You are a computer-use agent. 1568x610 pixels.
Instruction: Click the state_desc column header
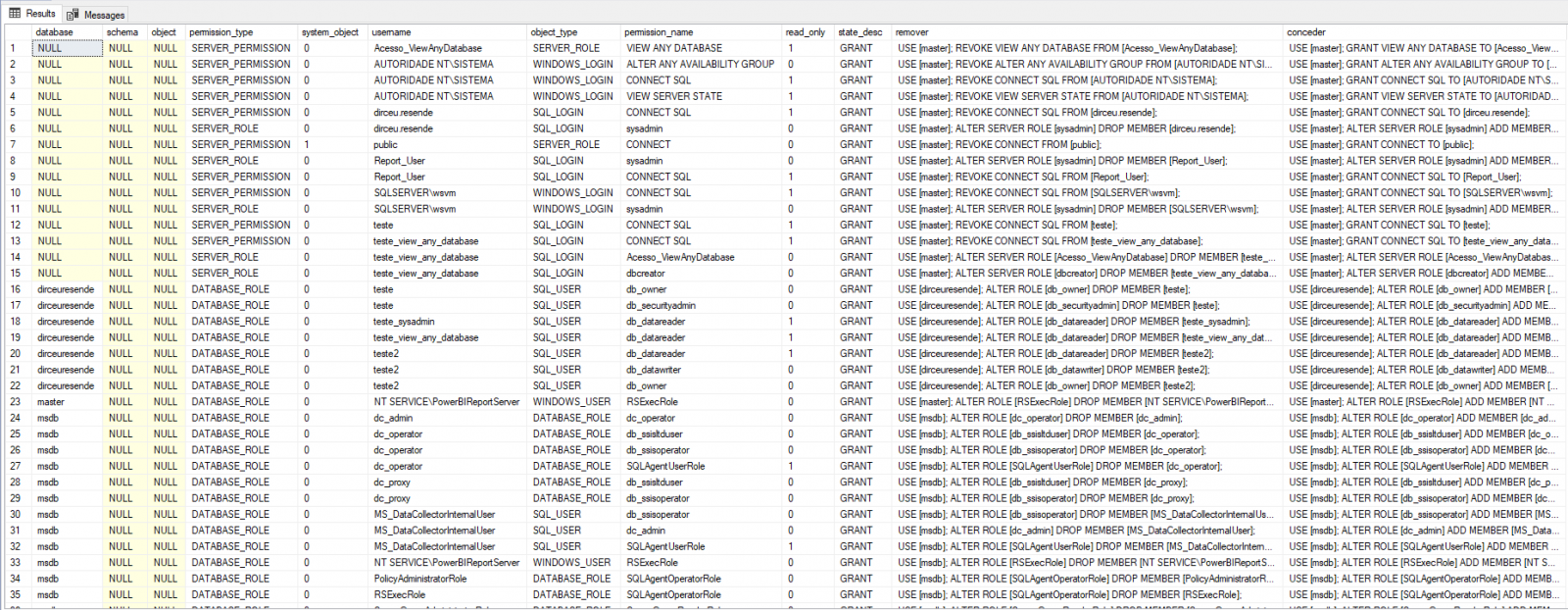click(x=859, y=32)
